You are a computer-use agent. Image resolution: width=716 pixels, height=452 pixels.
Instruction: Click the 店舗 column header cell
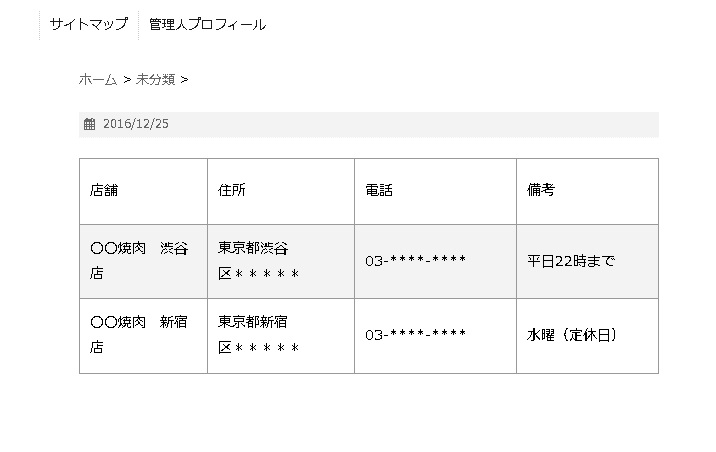[143, 191]
